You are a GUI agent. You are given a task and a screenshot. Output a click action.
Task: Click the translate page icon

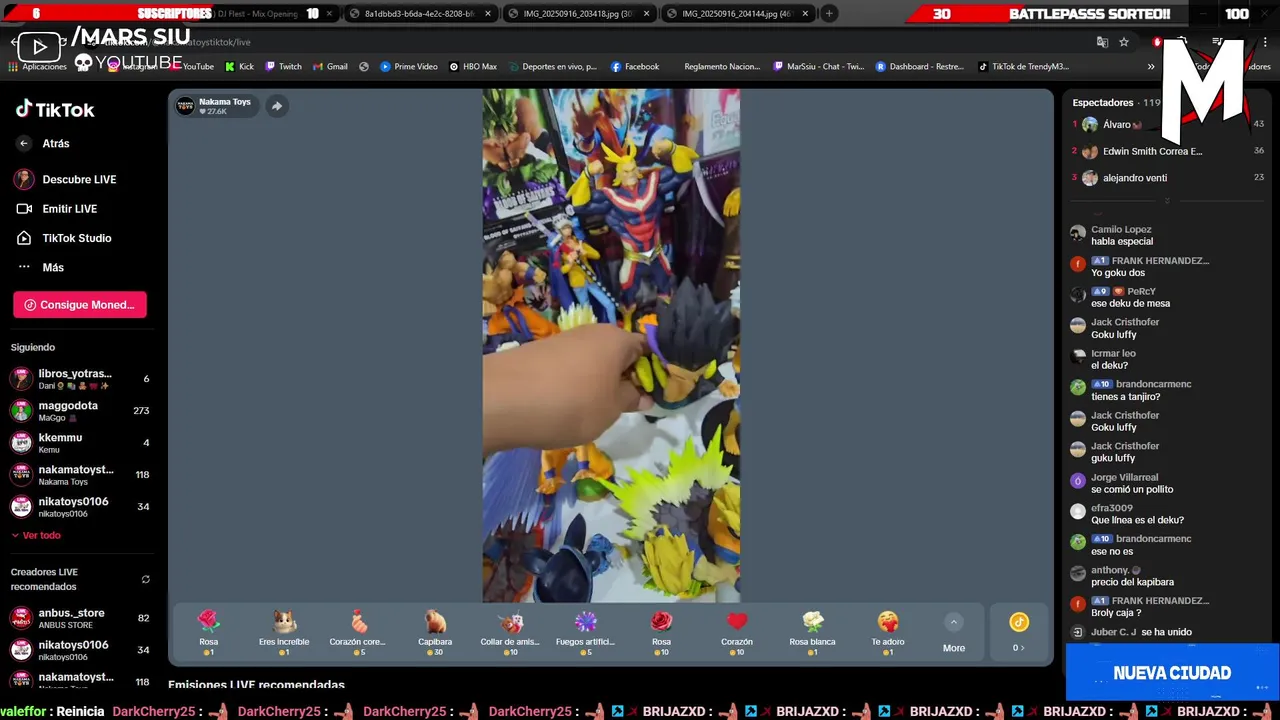[x=1102, y=42]
